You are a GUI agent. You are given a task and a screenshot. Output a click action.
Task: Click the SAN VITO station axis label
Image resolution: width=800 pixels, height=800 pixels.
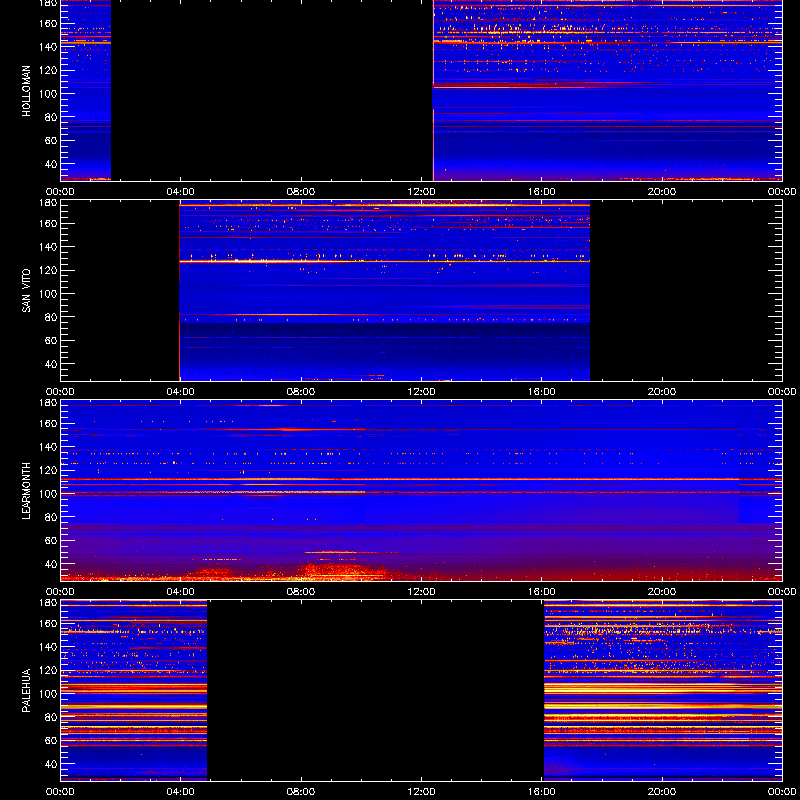coord(27,291)
